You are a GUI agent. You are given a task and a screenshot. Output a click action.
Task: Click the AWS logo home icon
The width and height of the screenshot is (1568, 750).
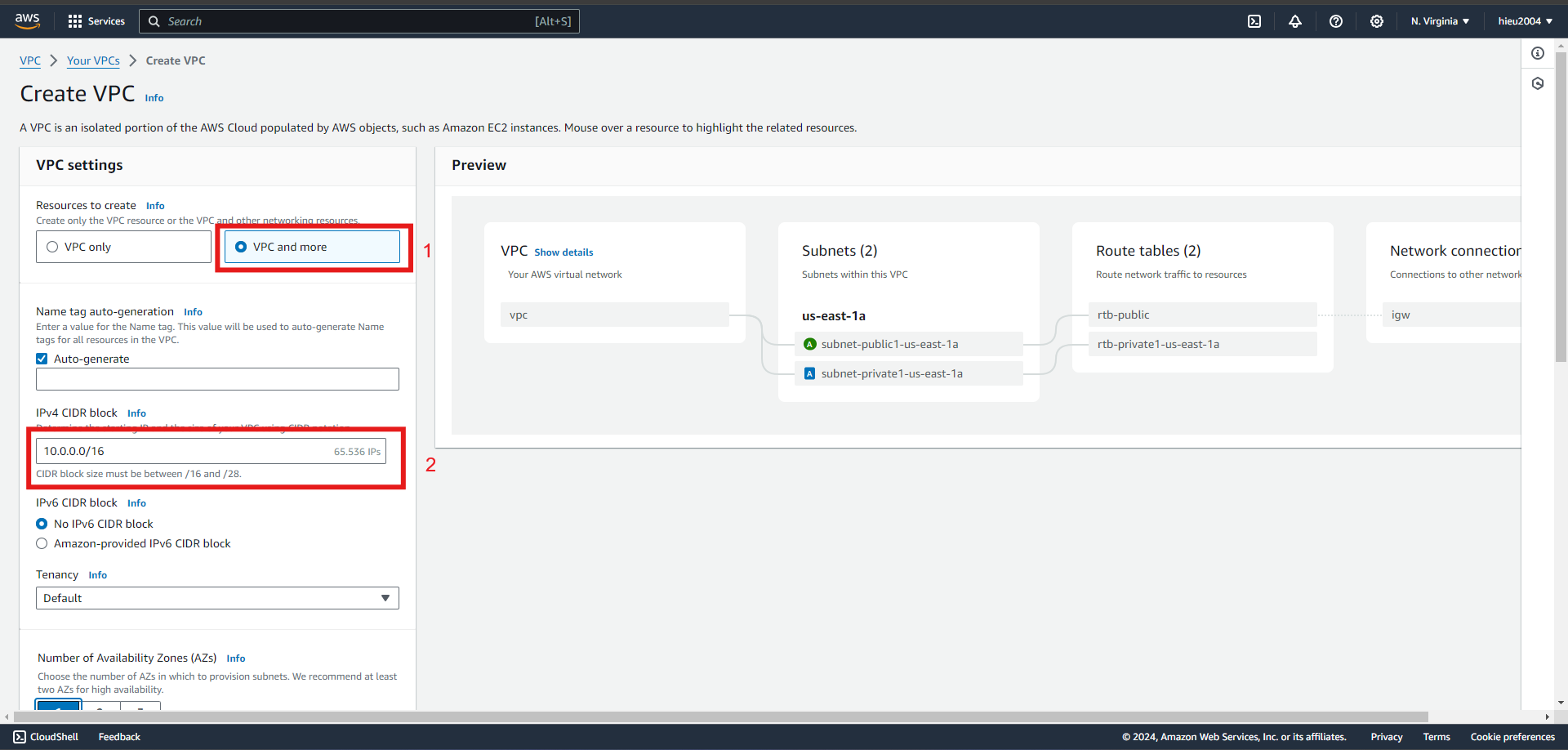point(27,21)
